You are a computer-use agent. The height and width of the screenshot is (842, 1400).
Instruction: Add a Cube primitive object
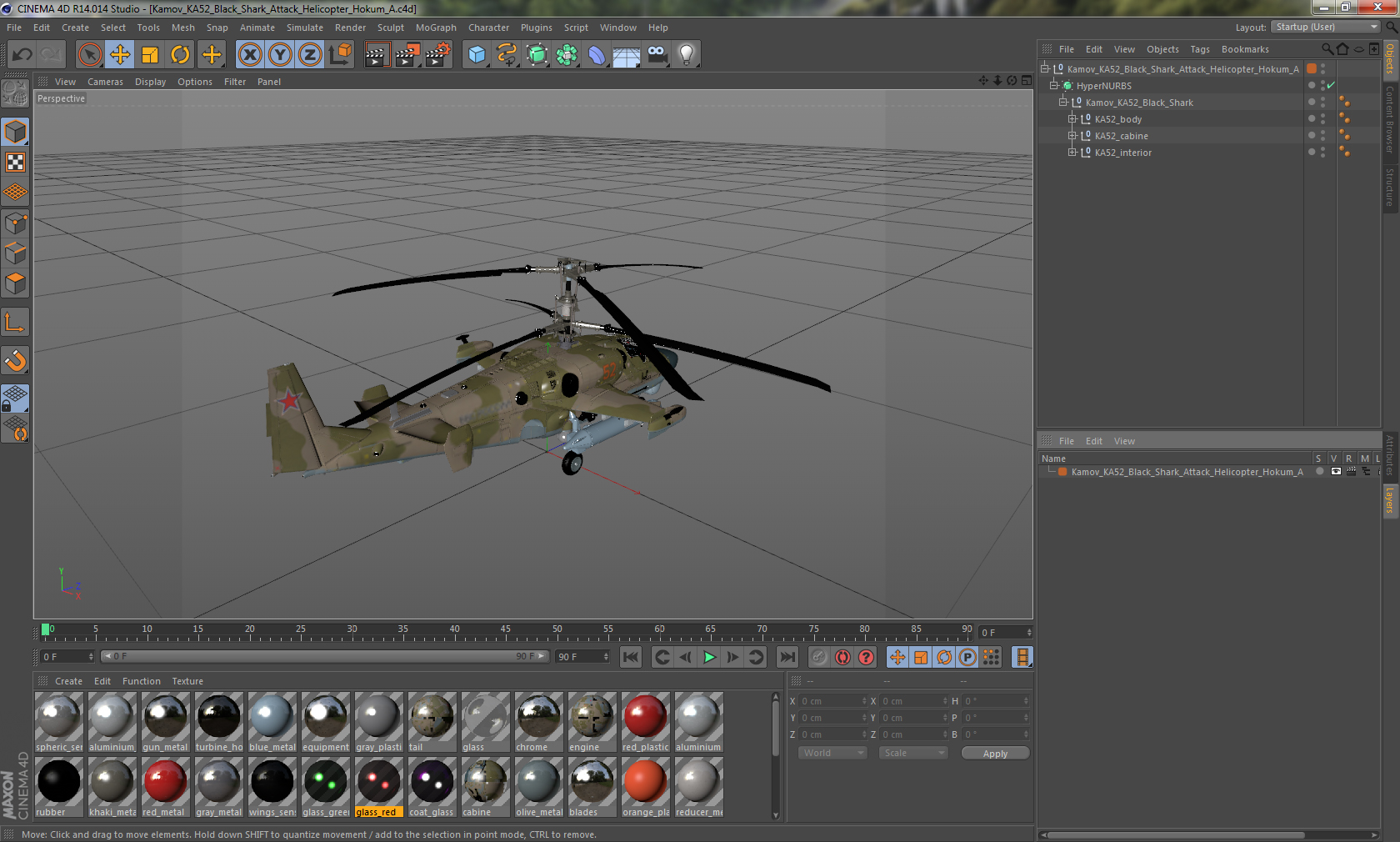477,55
